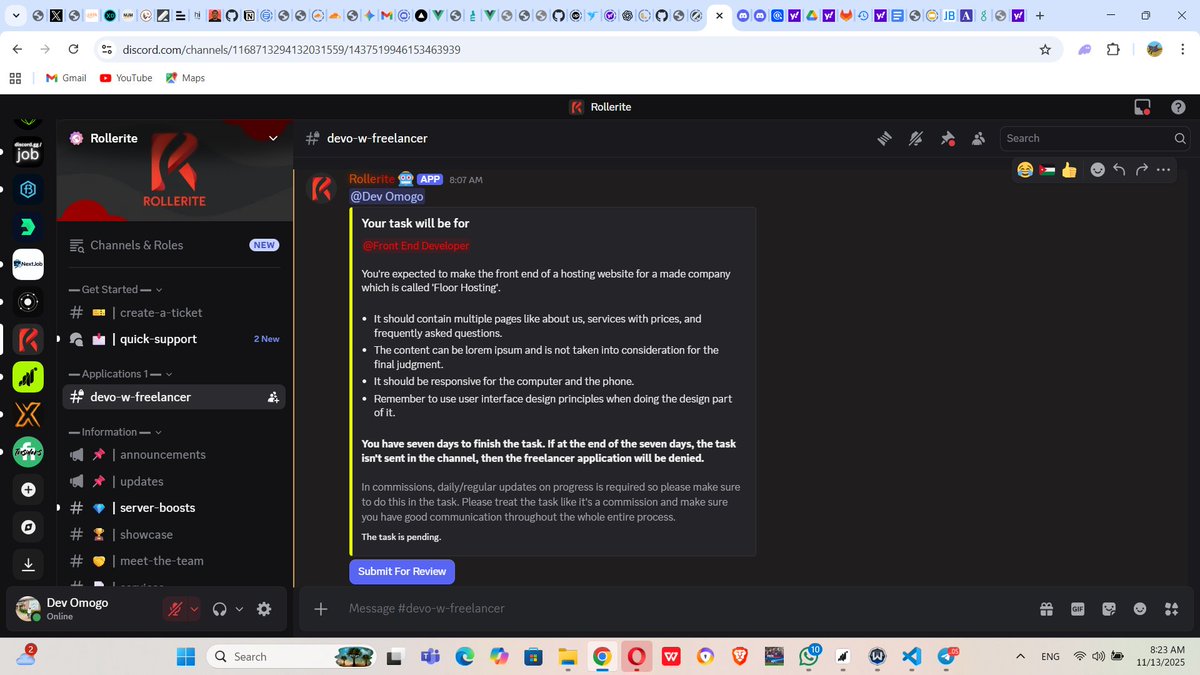Screen dimensions: 1200x675
Task: Forward the Rollerite message
Action: 1141,170
